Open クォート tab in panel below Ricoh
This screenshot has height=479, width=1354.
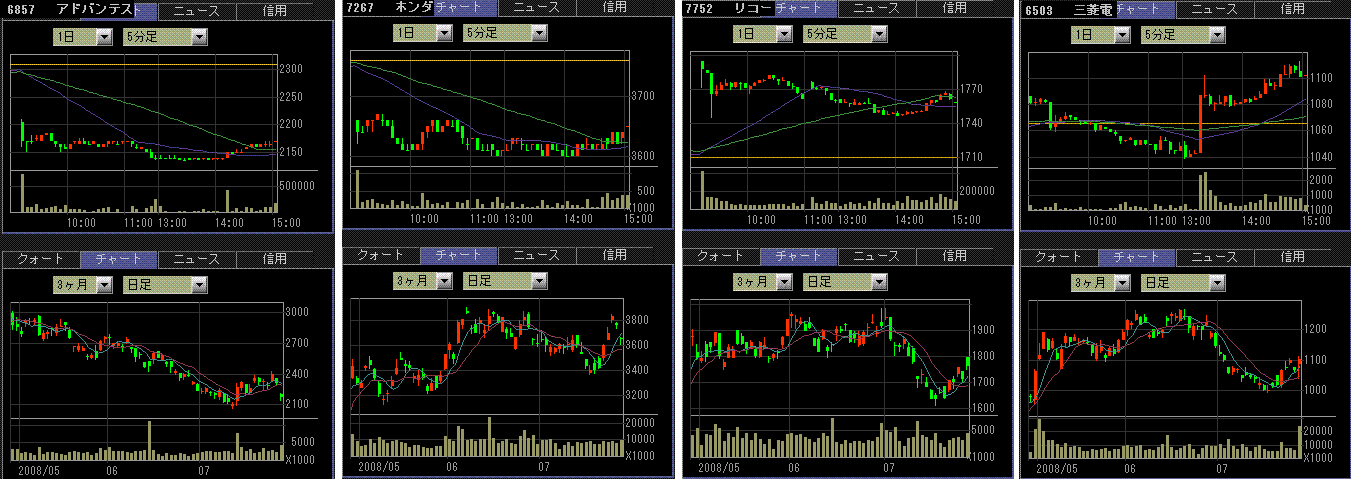point(721,256)
